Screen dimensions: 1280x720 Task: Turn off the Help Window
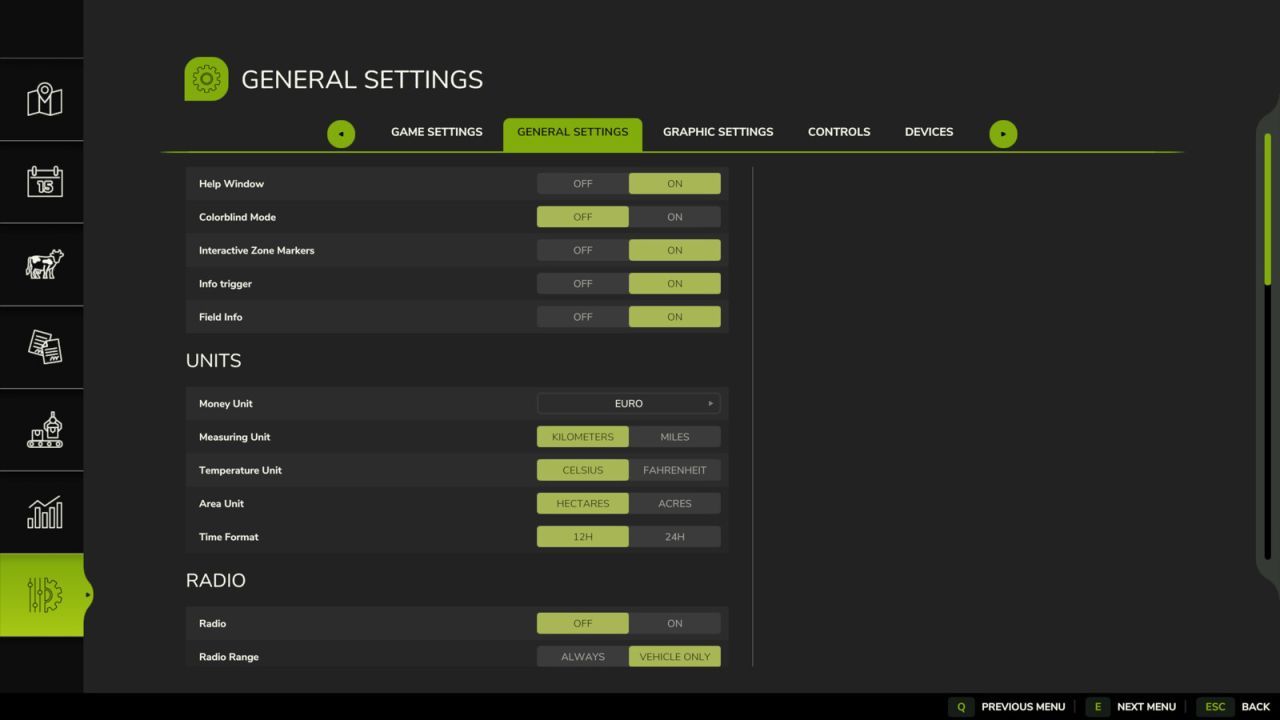click(582, 183)
